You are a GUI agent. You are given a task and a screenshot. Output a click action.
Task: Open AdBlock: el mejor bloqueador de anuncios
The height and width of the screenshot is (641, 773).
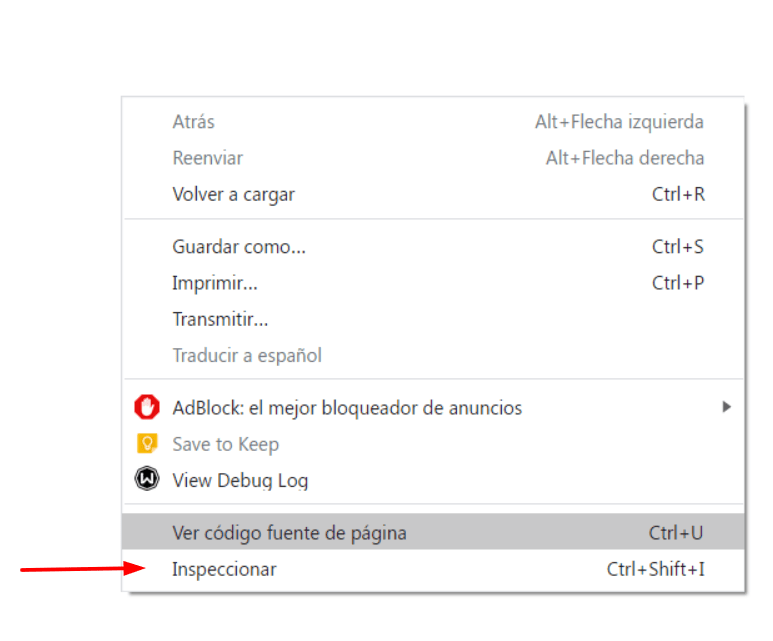[433, 408]
